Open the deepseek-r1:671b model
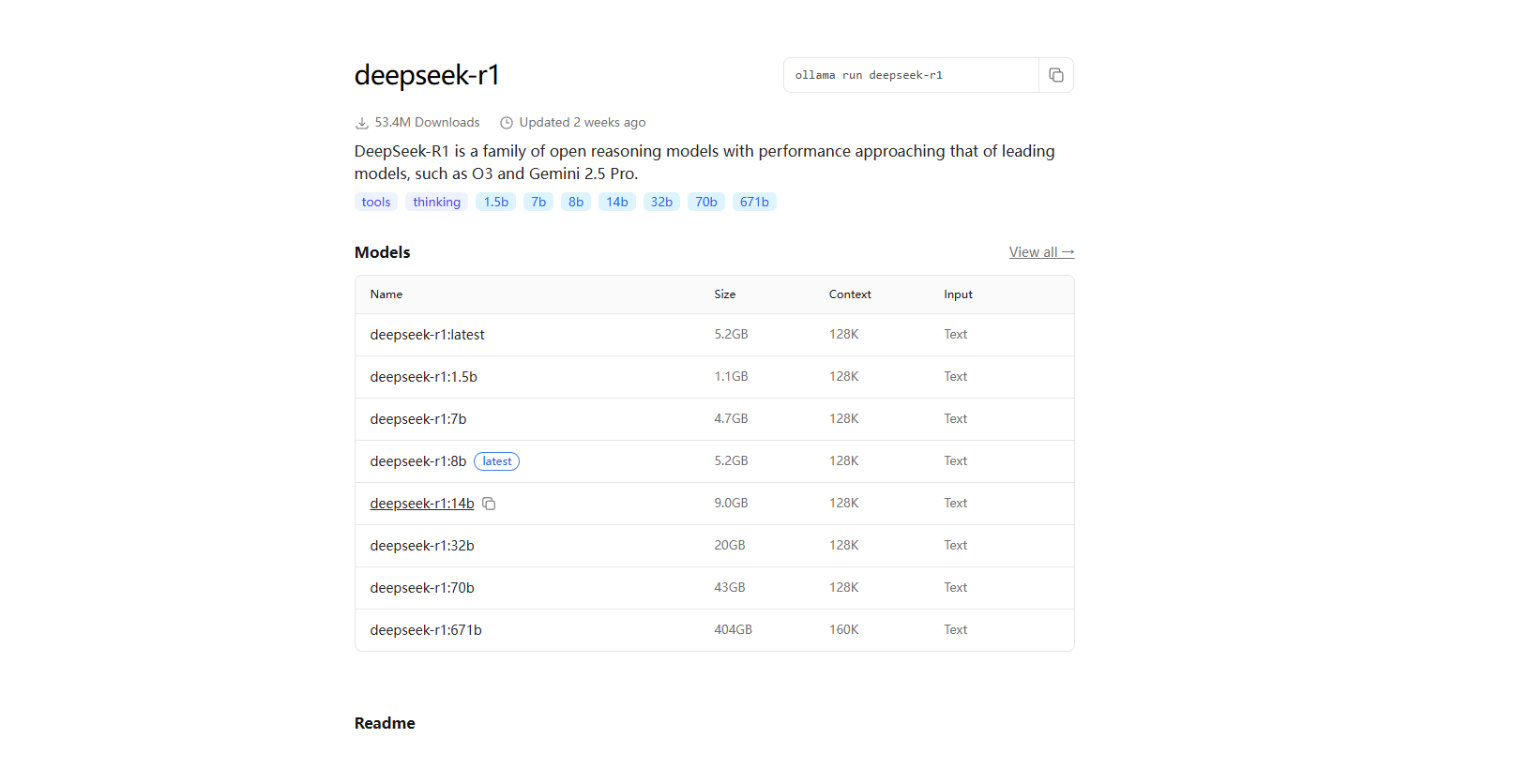 coord(426,630)
